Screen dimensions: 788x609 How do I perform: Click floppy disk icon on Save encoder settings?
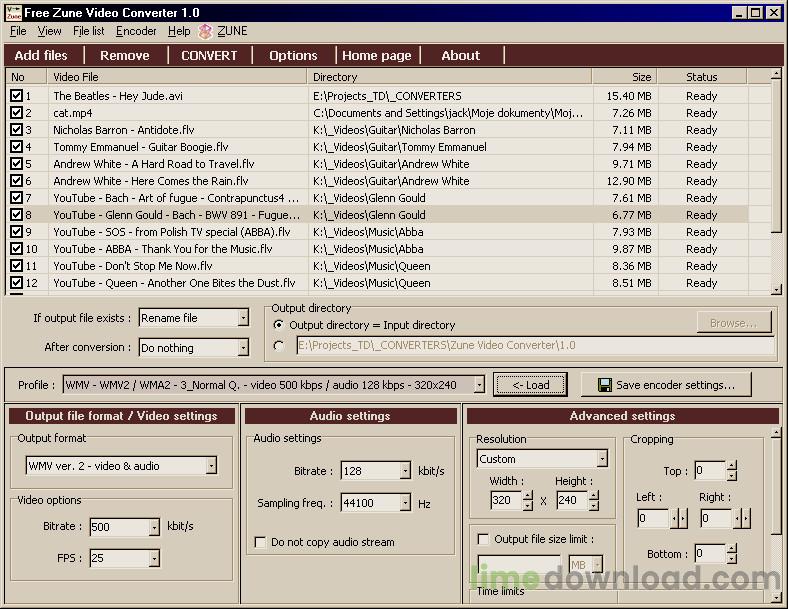click(x=605, y=385)
